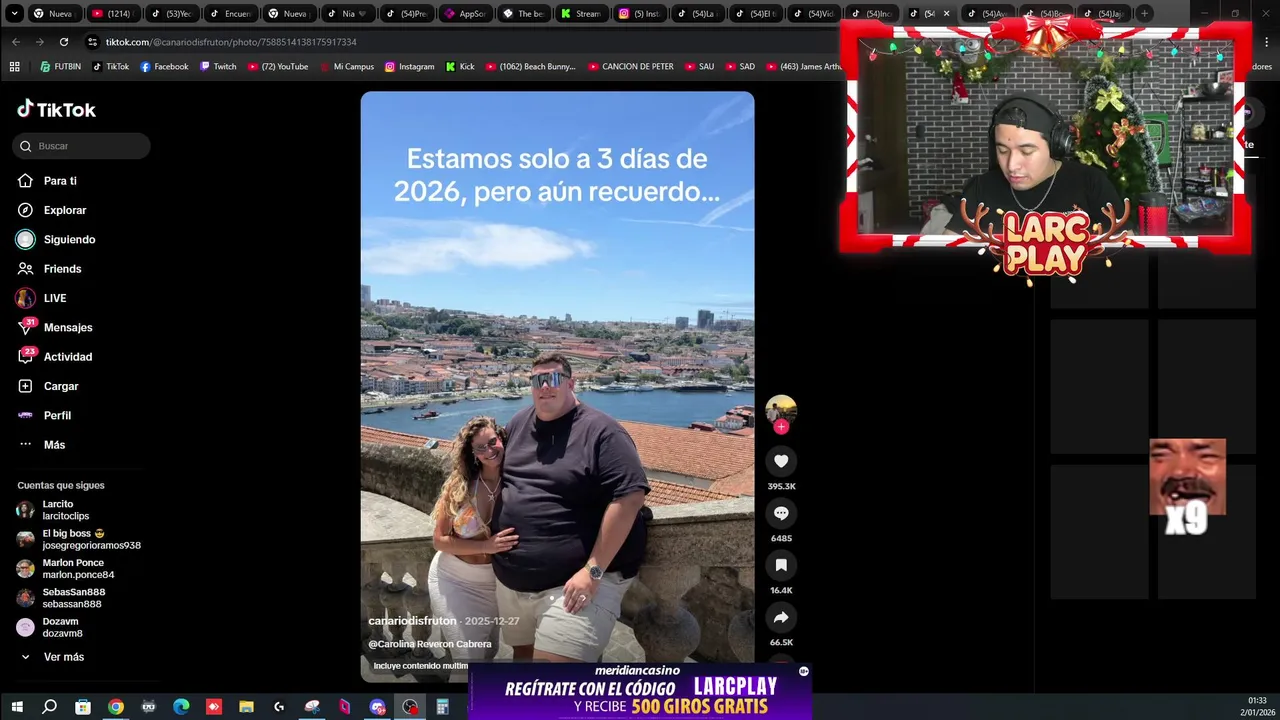Open Logitech G HUB from the taskbar

(x=279, y=707)
